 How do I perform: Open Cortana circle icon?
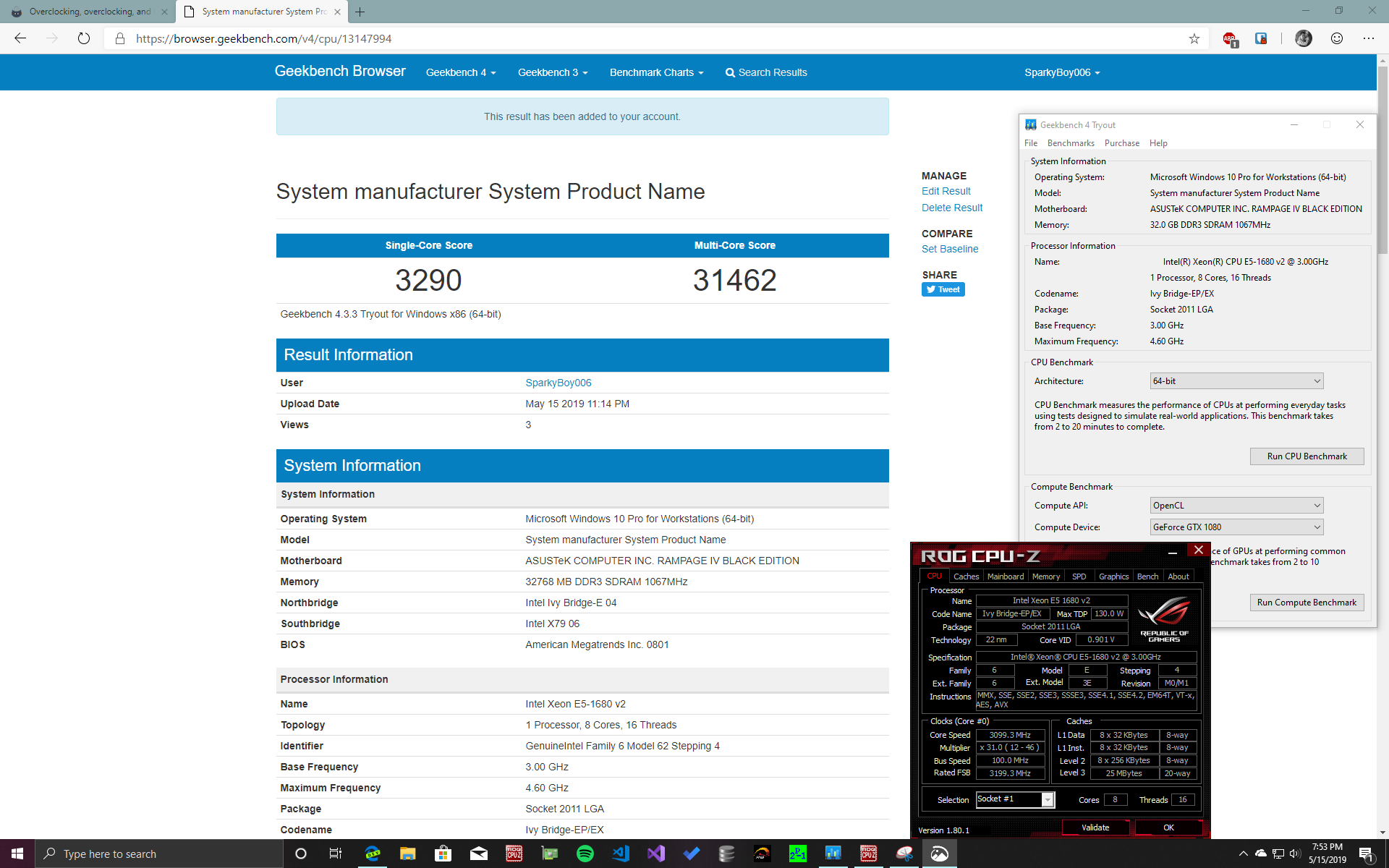coord(301,854)
